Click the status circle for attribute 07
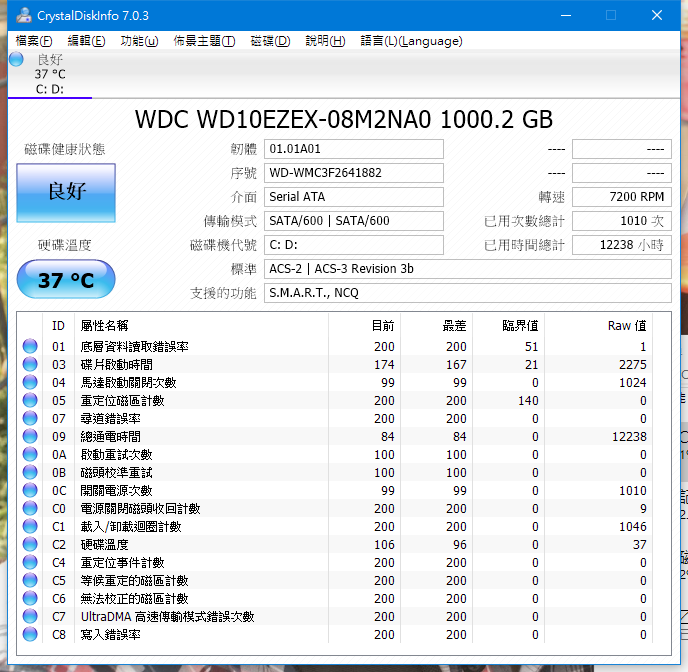 [x=30, y=418]
